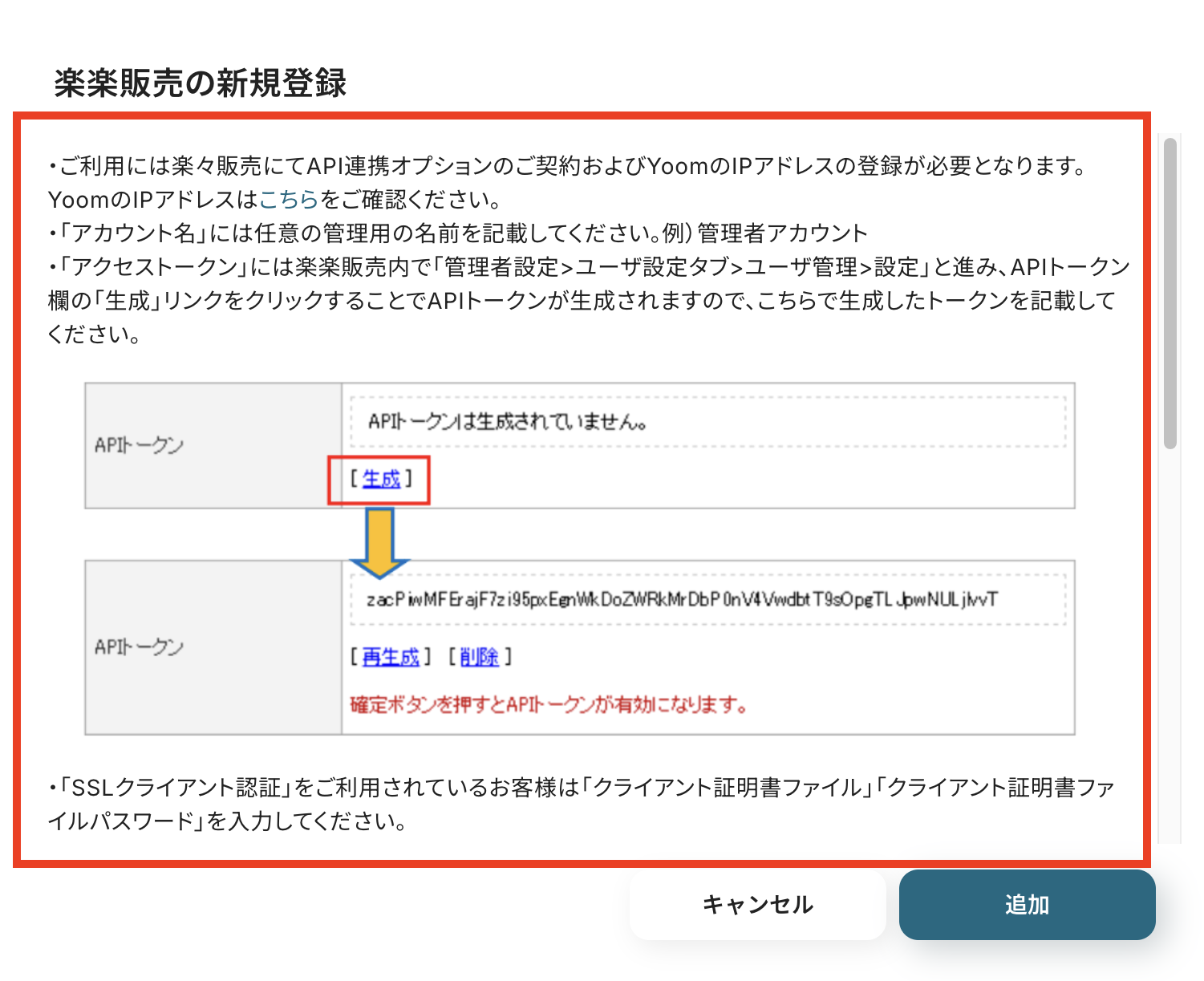
Task: Click the paragraph starting 「アクセストークン」には
Action: click(x=589, y=300)
